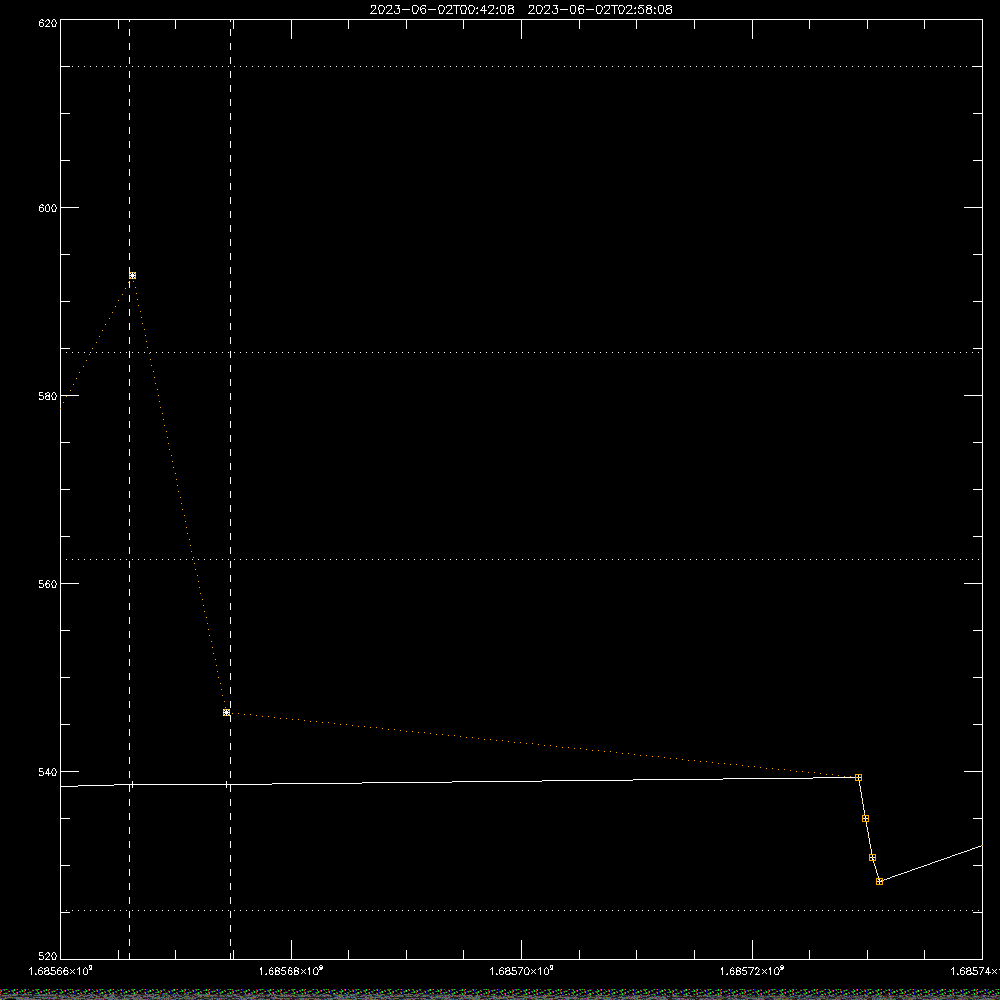The image size is (1000, 1000).
Task: Click the data marker near value 531
Action: click(872, 857)
